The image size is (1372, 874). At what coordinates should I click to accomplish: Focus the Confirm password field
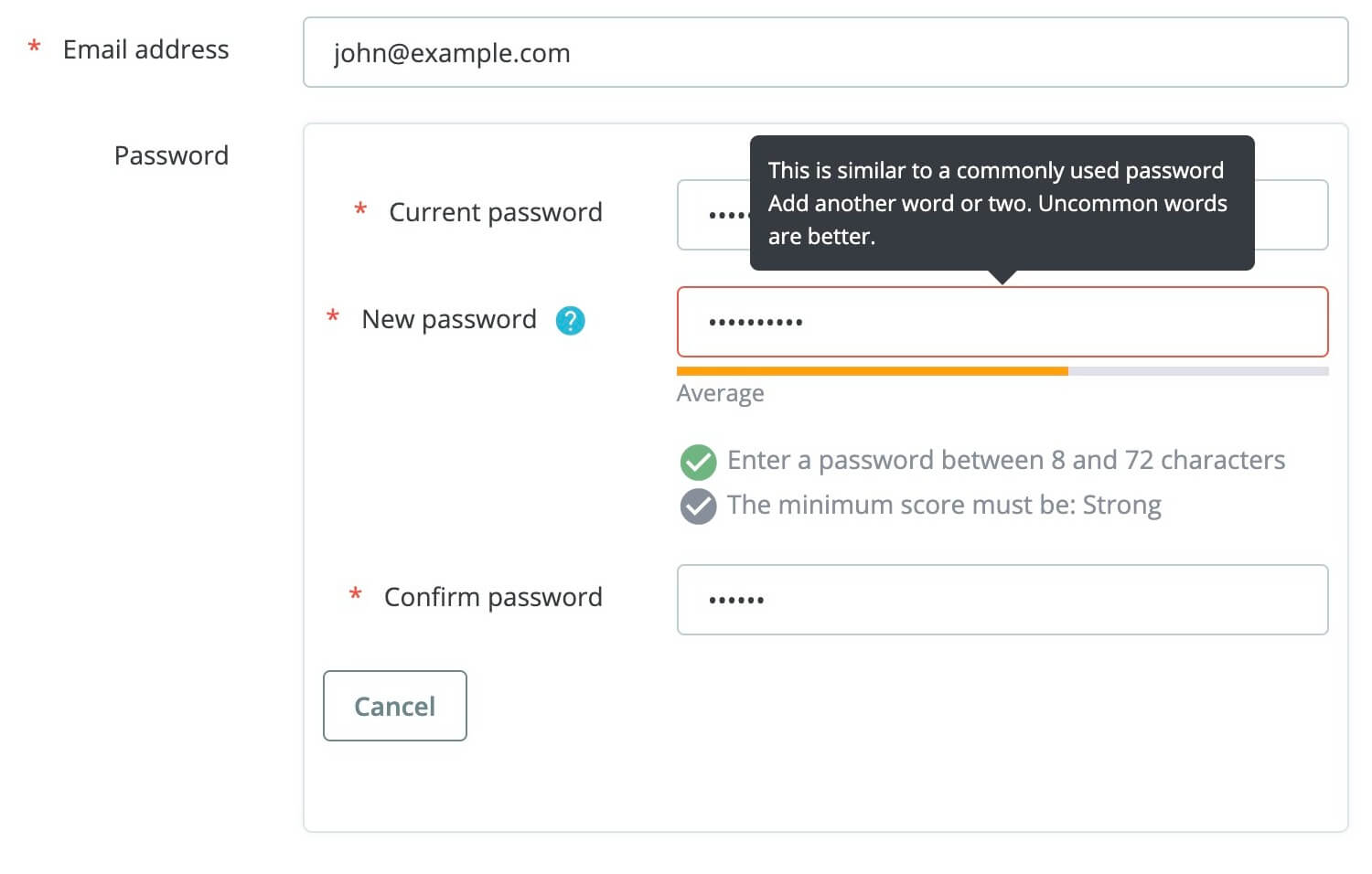(x=1002, y=600)
